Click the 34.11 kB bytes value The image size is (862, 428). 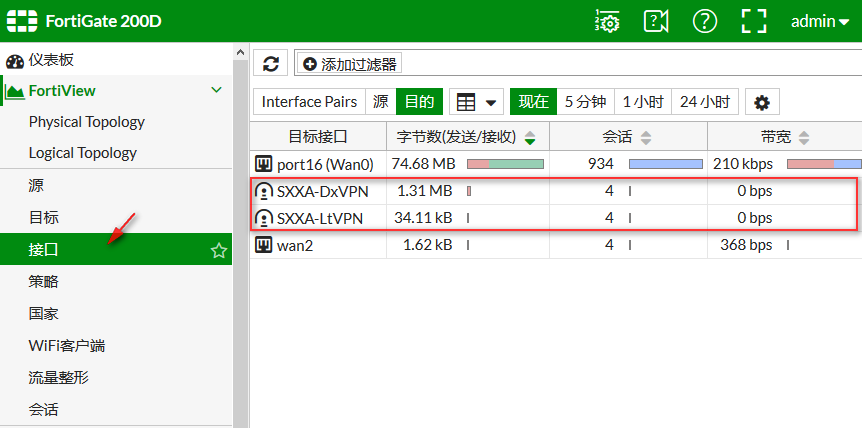coord(423,218)
